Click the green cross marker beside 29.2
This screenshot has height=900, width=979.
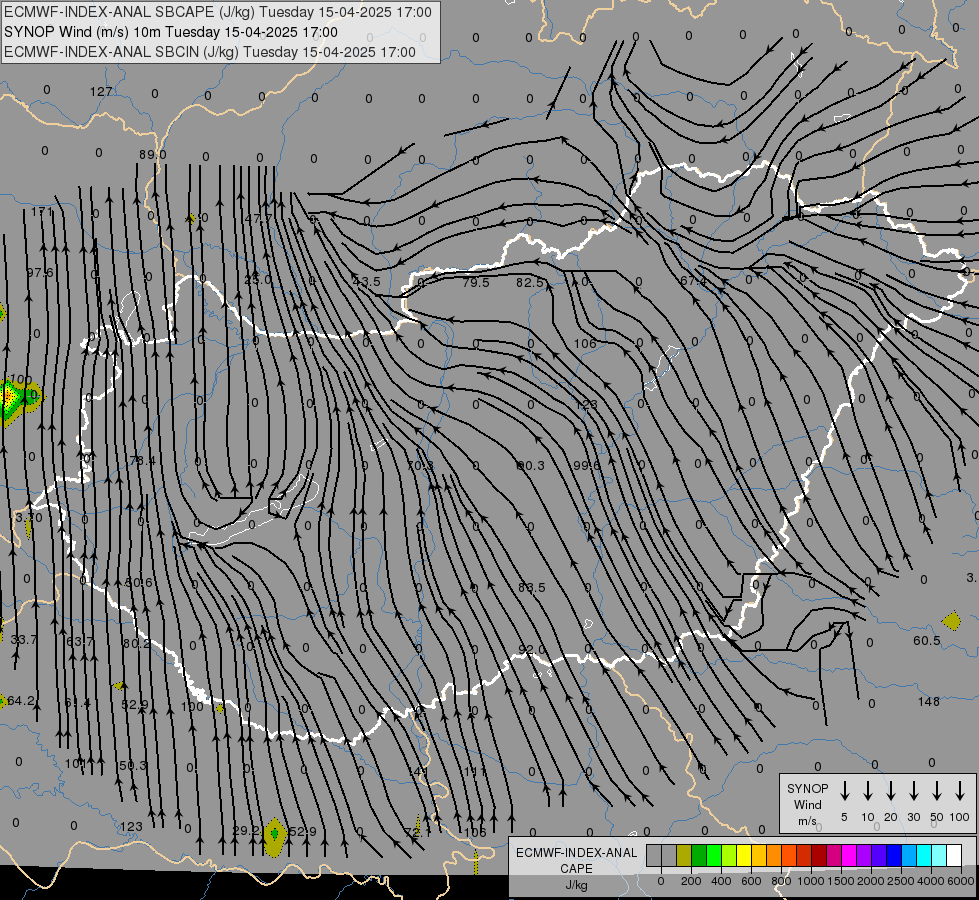[x=274, y=833]
